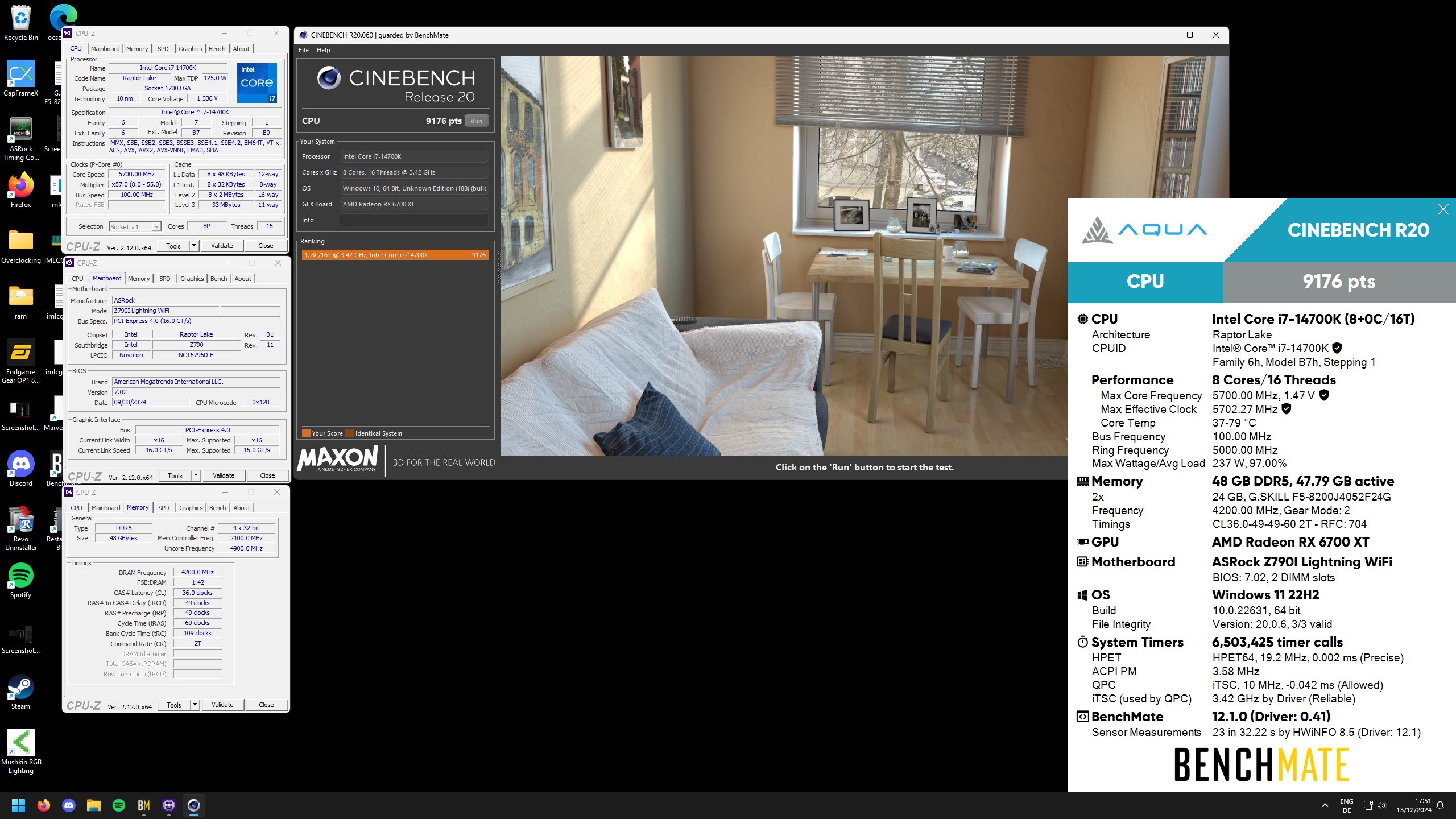Image resolution: width=1456 pixels, height=819 pixels.
Task: Open Spotify from the taskbar
Action: click(119, 805)
